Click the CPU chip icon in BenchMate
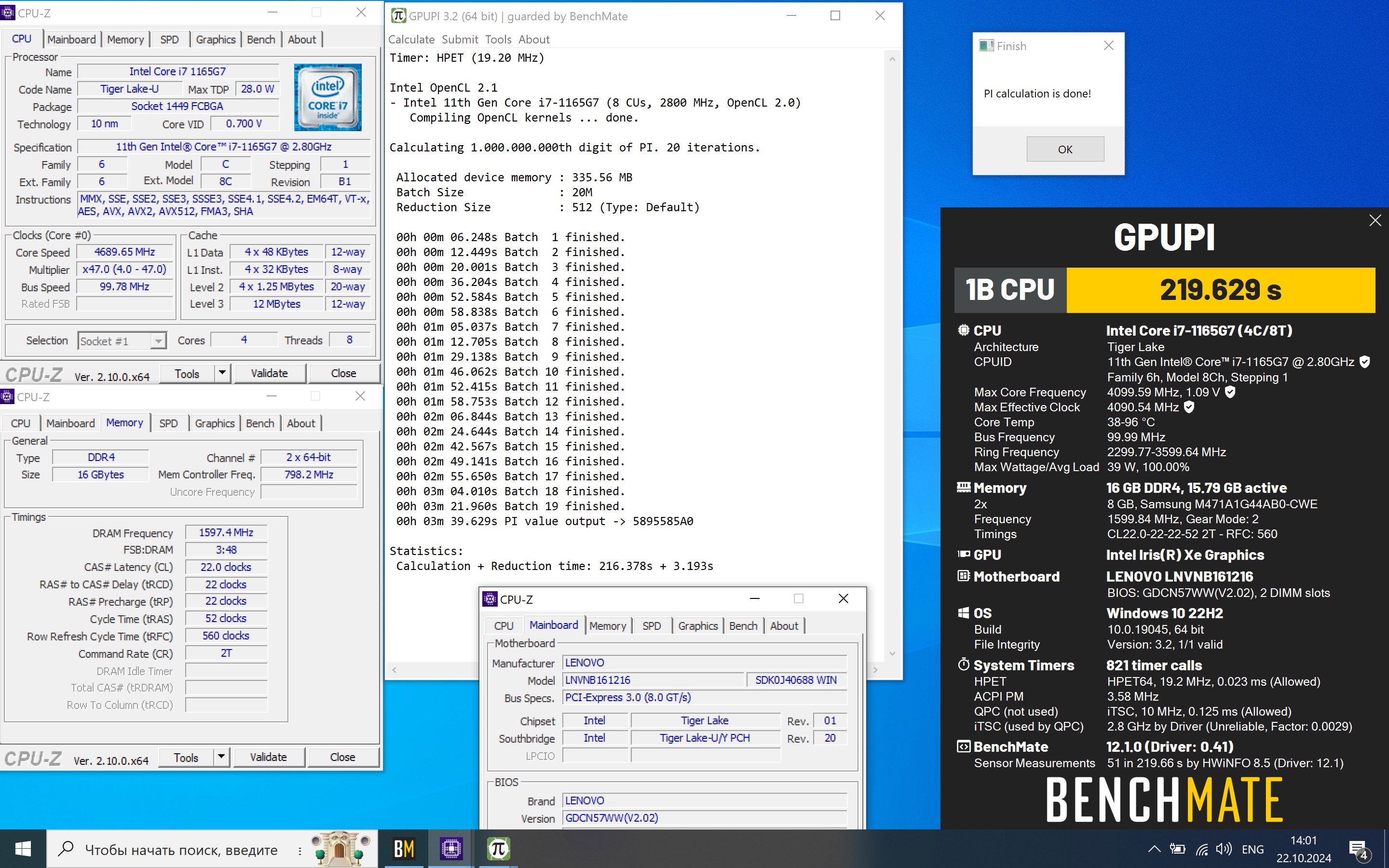Screen dimensions: 1389x868 963,330
